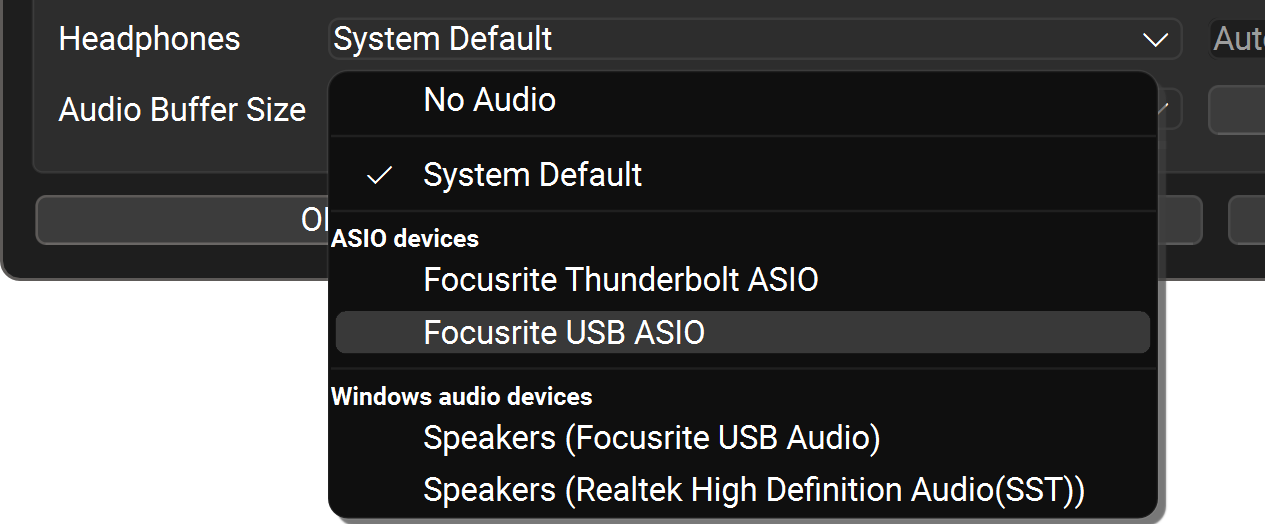The image size is (1265, 524).
Task: Select No Audio from the headphones menu
Action: (x=489, y=100)
